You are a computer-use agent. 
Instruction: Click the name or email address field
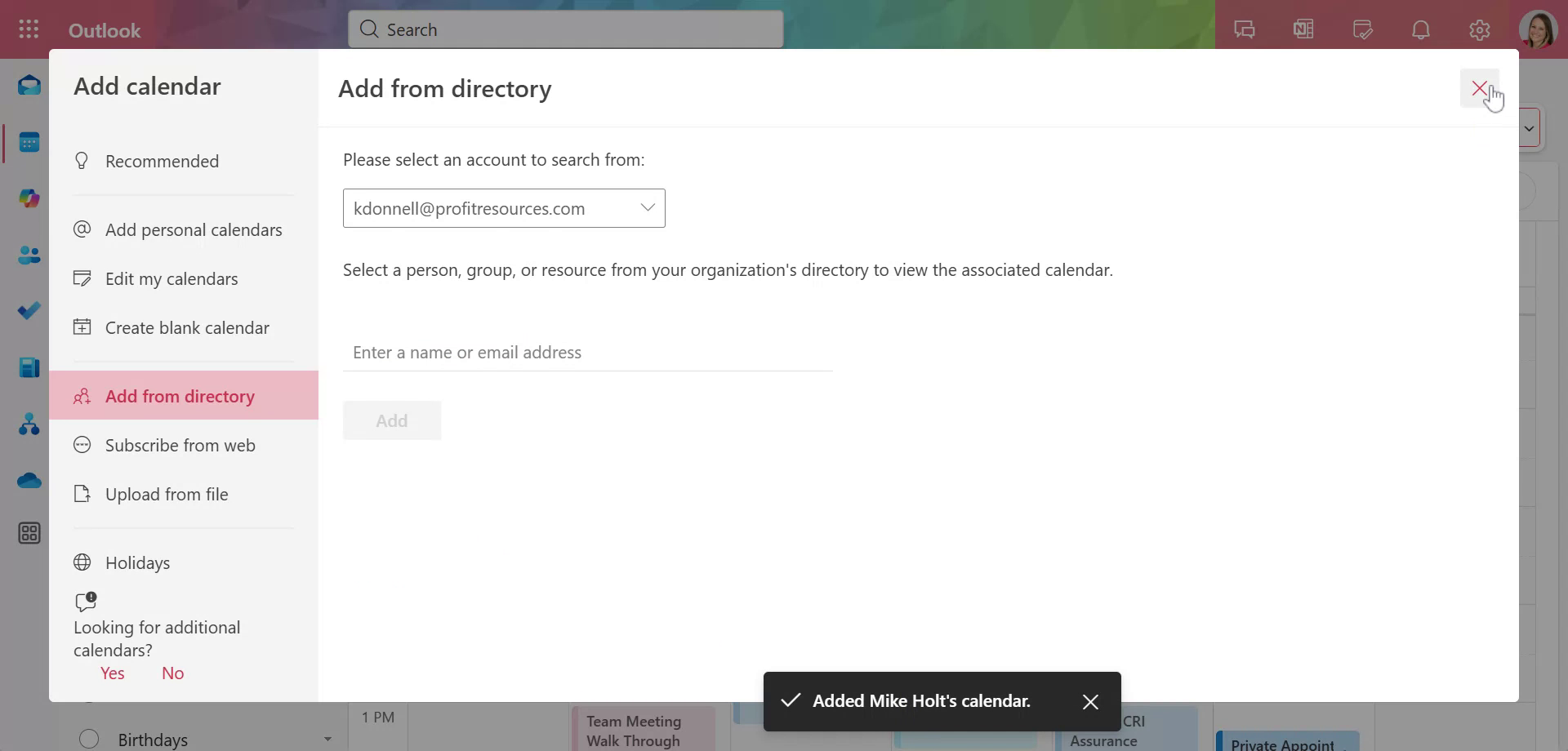pyautogui.click(x=587, y=353)
